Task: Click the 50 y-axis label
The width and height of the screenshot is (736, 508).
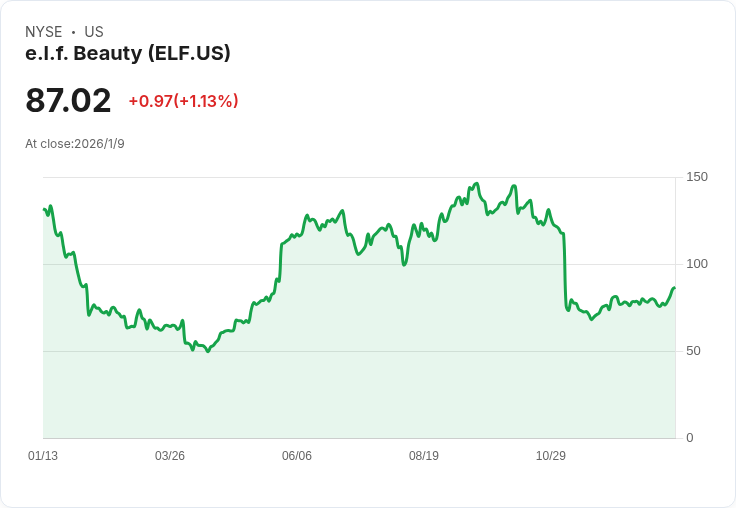Action: point(693,351)
